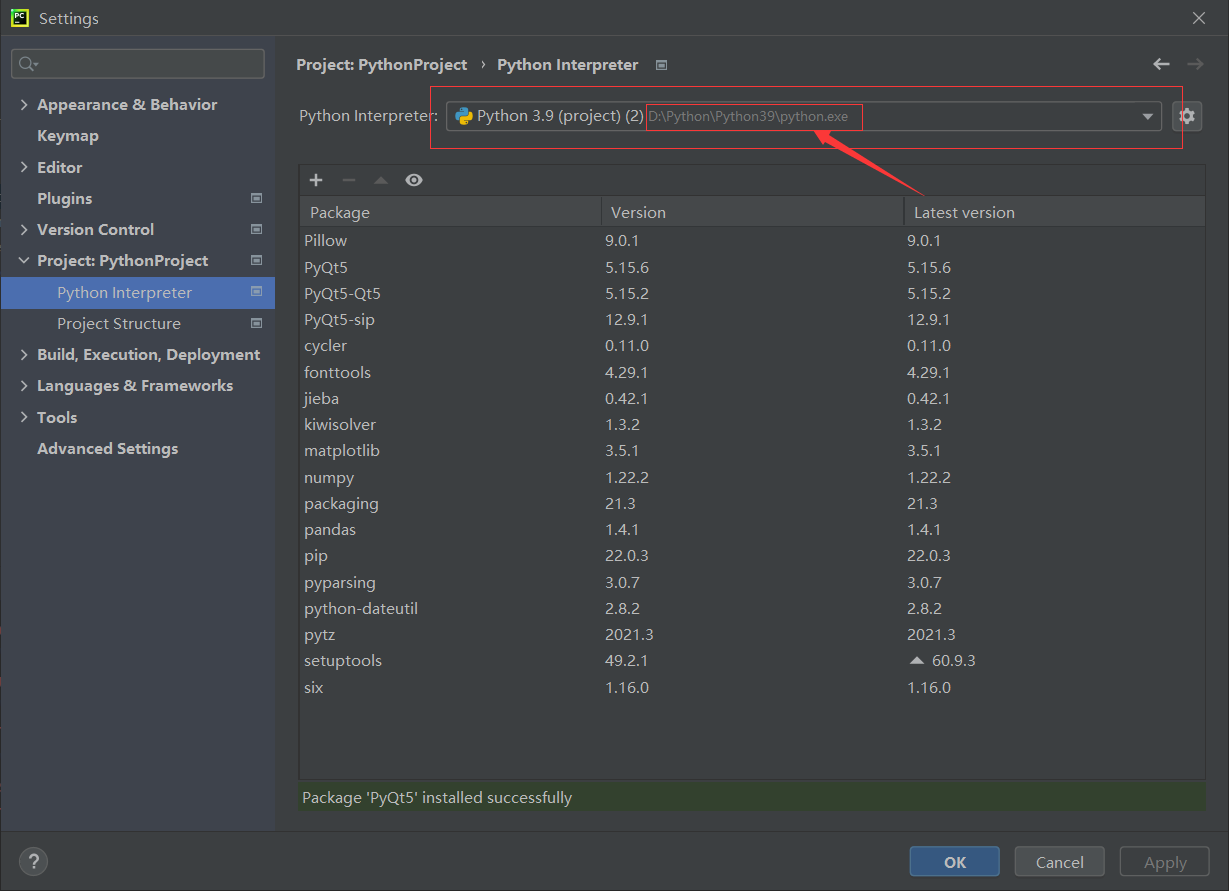Select the PyQt5-sip package row
This screenshot has width=1229, height=891.
tap(752, 320)
